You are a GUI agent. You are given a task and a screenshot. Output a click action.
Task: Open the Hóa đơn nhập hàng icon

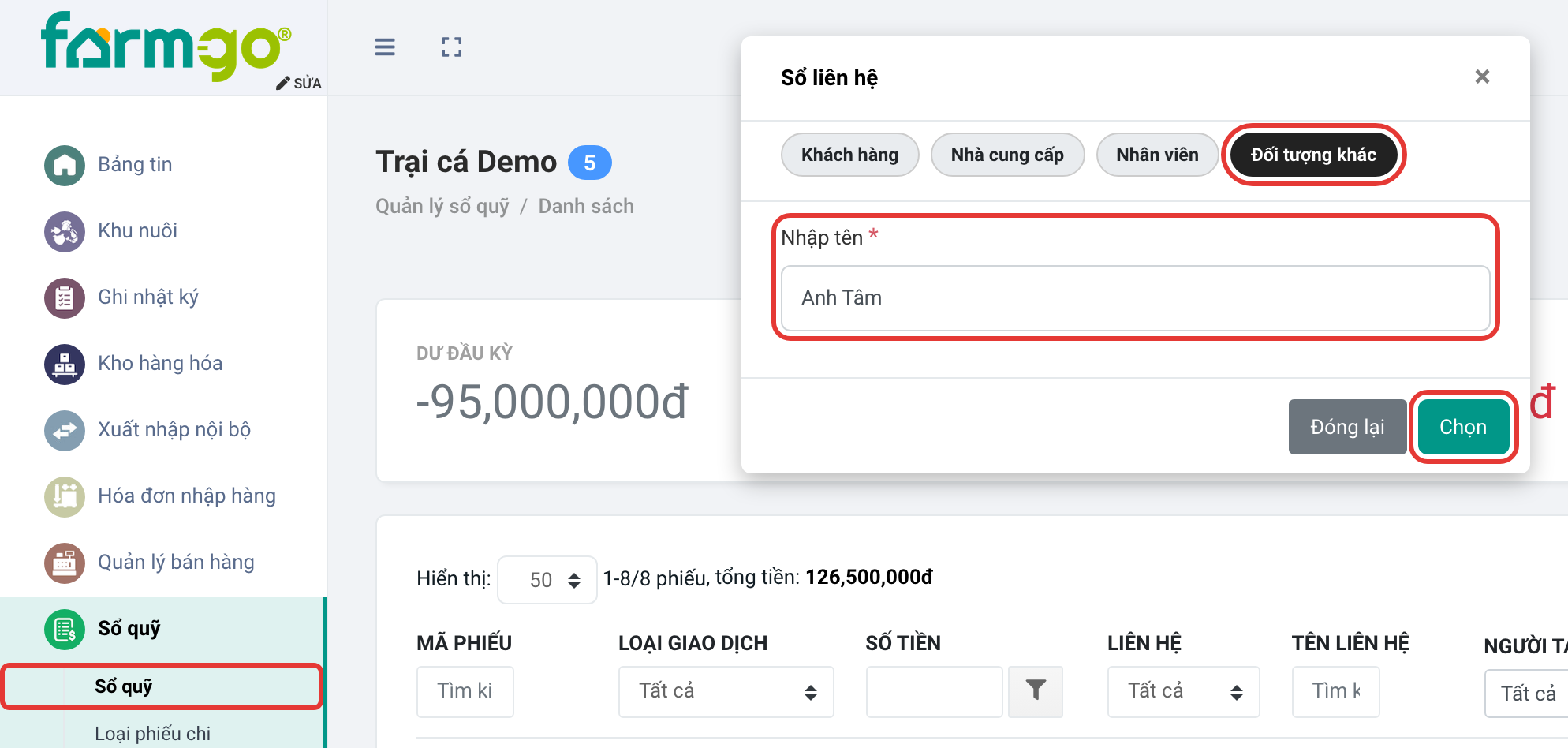(65, 497)
